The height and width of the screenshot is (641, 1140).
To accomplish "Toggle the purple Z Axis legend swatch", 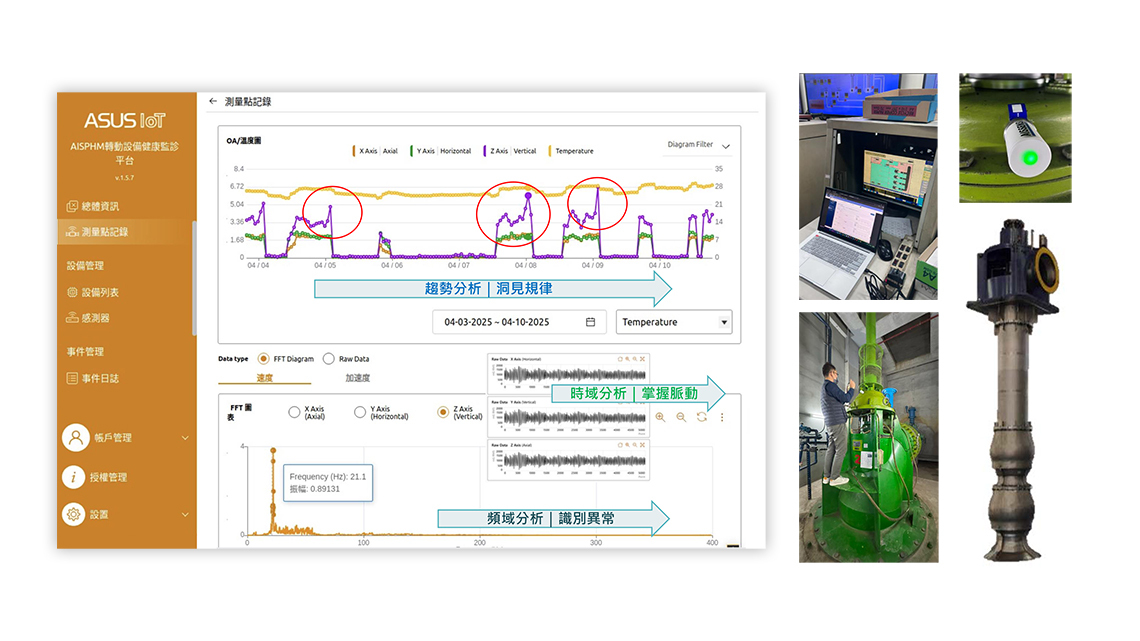I will 487,151.
